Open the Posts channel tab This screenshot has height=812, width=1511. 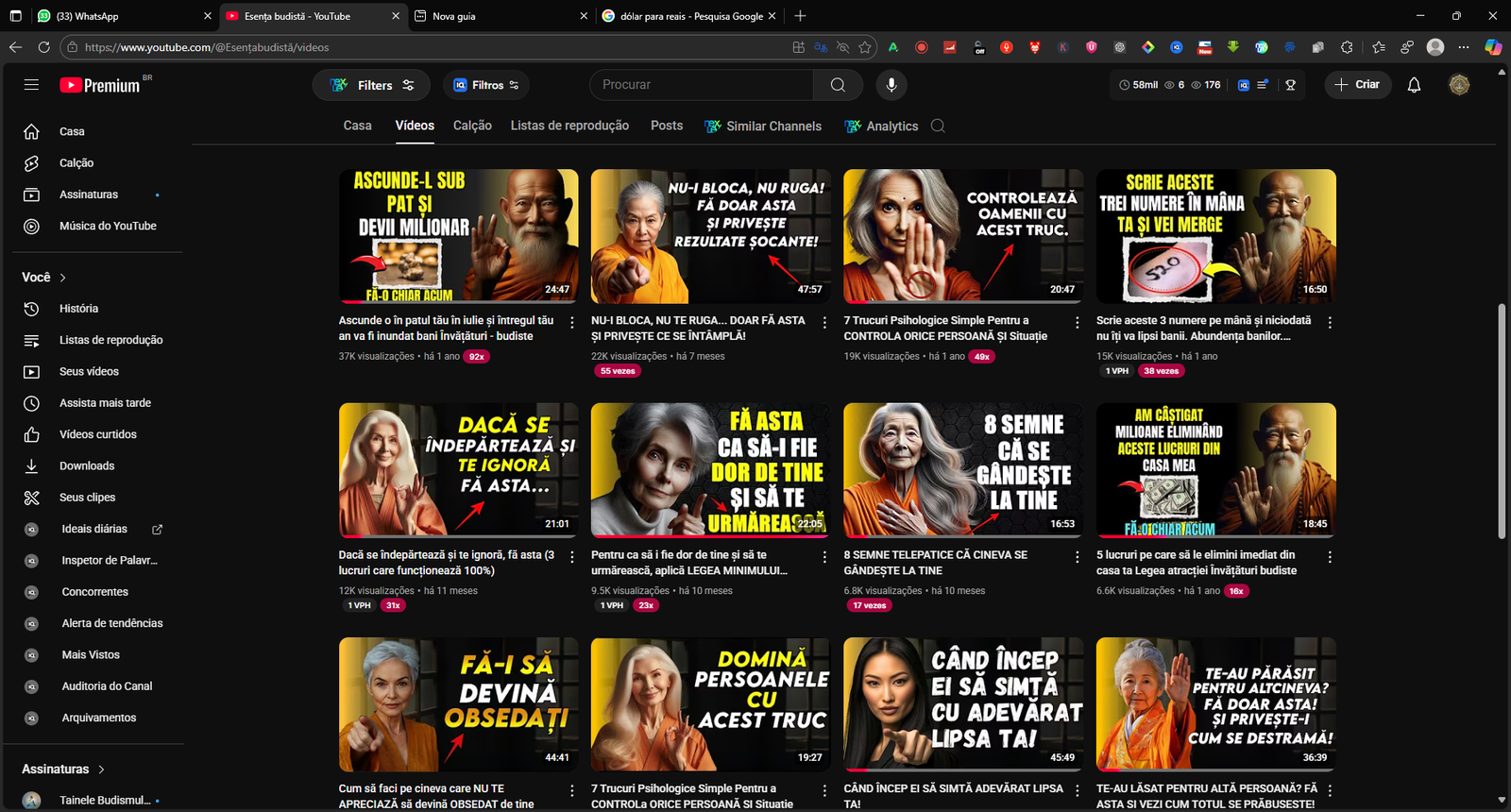point(667,126)
